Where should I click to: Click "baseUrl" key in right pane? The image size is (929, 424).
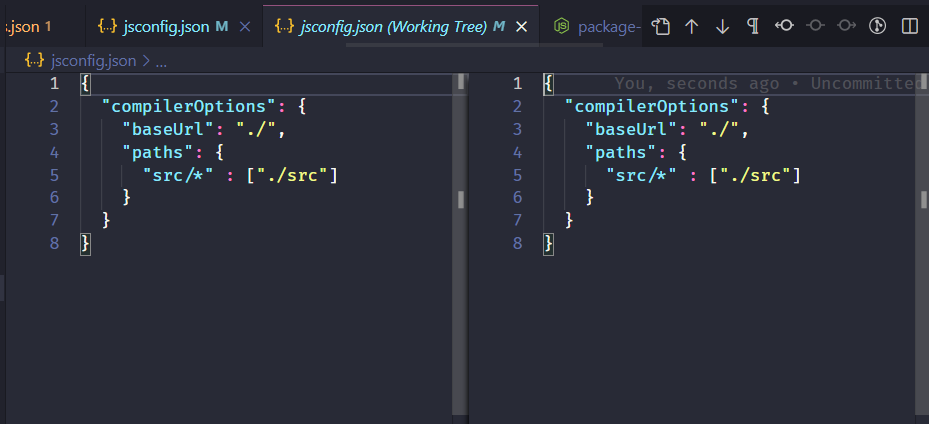pos(632,130)
